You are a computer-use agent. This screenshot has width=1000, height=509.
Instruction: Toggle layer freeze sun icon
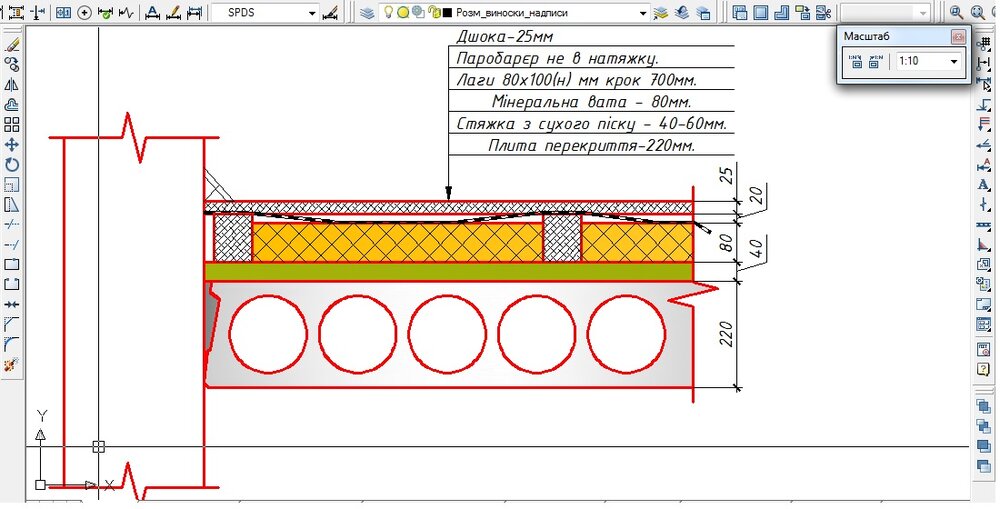[x=403, y=13]
